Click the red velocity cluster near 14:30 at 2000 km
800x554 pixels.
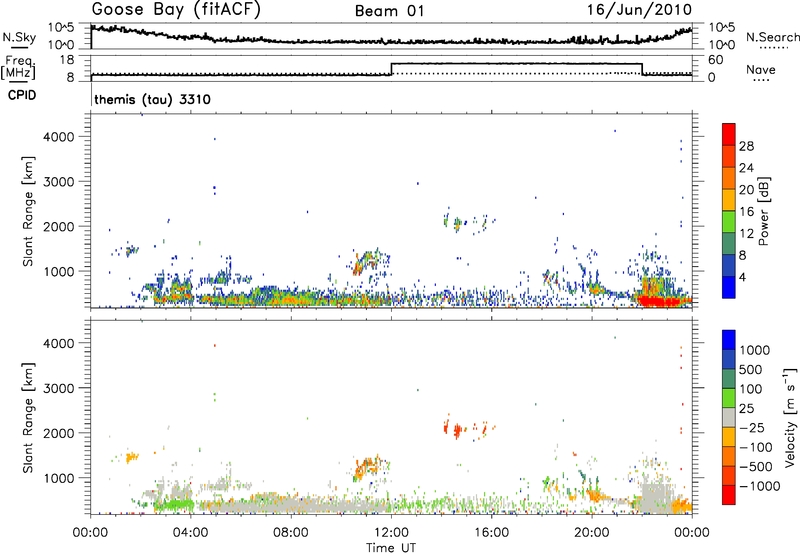(457, 431)
